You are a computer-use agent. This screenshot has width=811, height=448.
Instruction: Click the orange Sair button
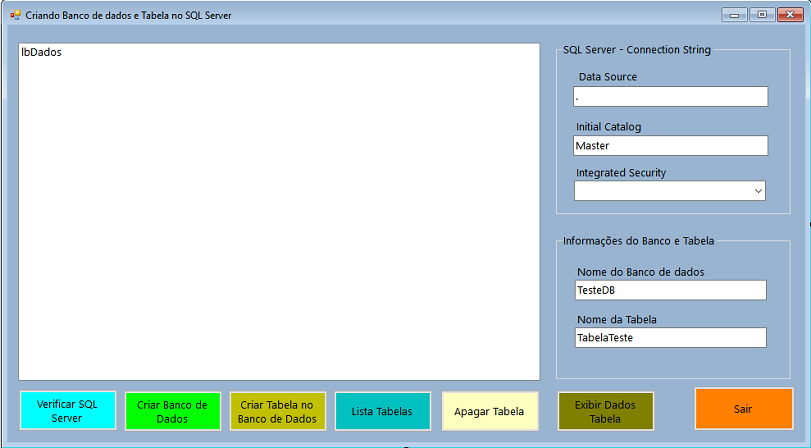pyautogui.click(x=743, y=409)
